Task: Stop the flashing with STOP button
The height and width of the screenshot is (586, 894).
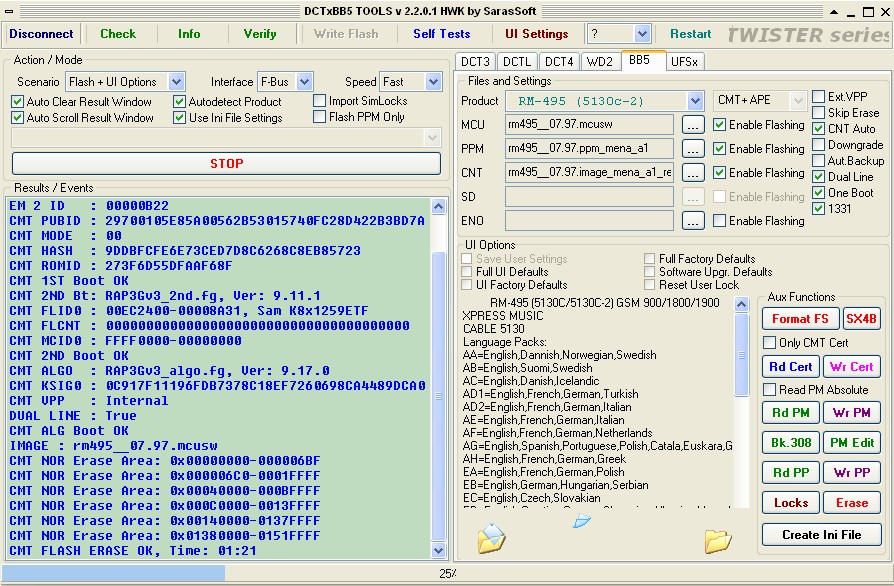Action: coord(226,164)
